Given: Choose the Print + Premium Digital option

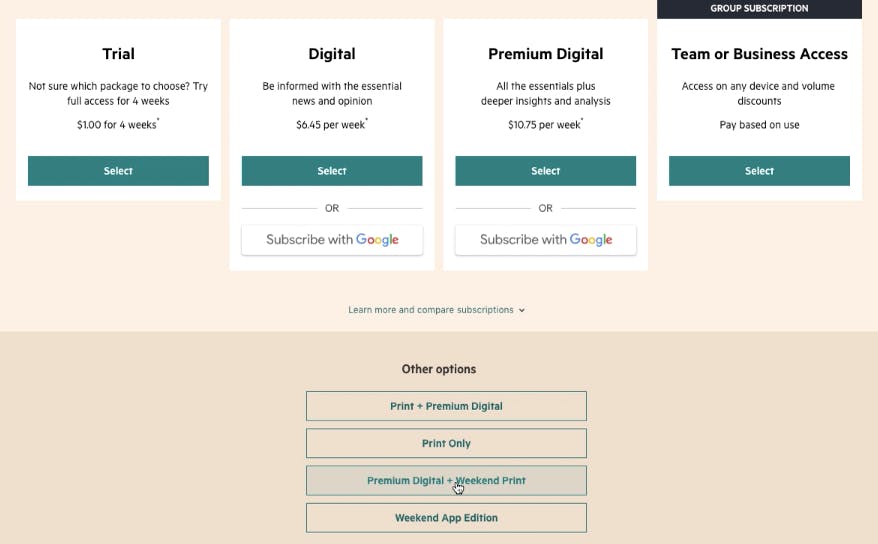Looking at the screenshot, I should click(446, 406).
